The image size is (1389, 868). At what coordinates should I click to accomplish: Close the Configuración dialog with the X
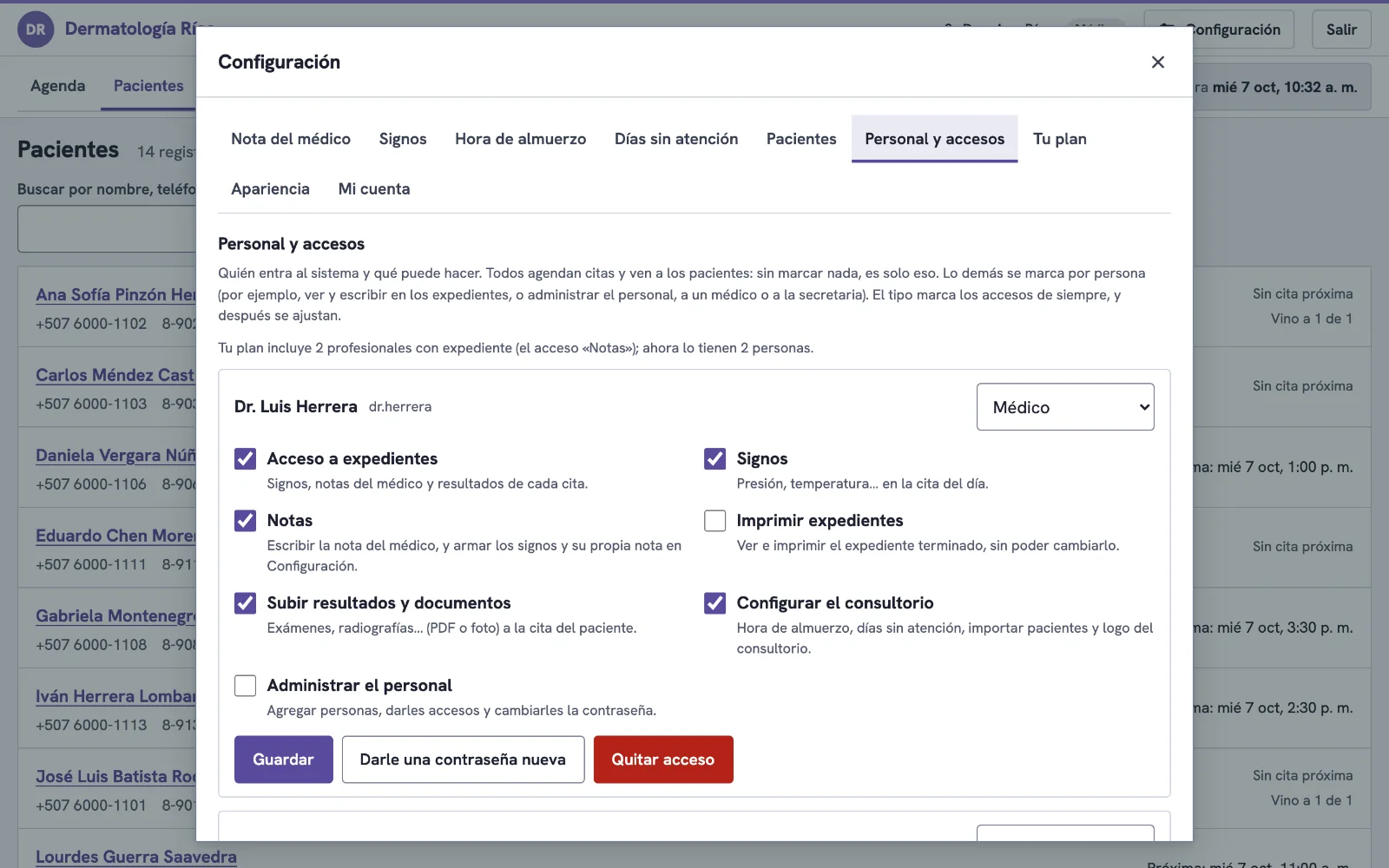[1157, 62]
